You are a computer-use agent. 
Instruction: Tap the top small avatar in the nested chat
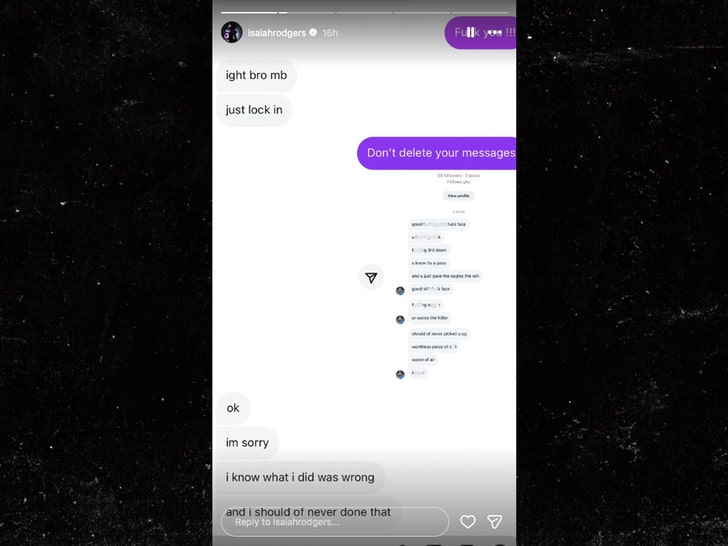click(400, 291)
